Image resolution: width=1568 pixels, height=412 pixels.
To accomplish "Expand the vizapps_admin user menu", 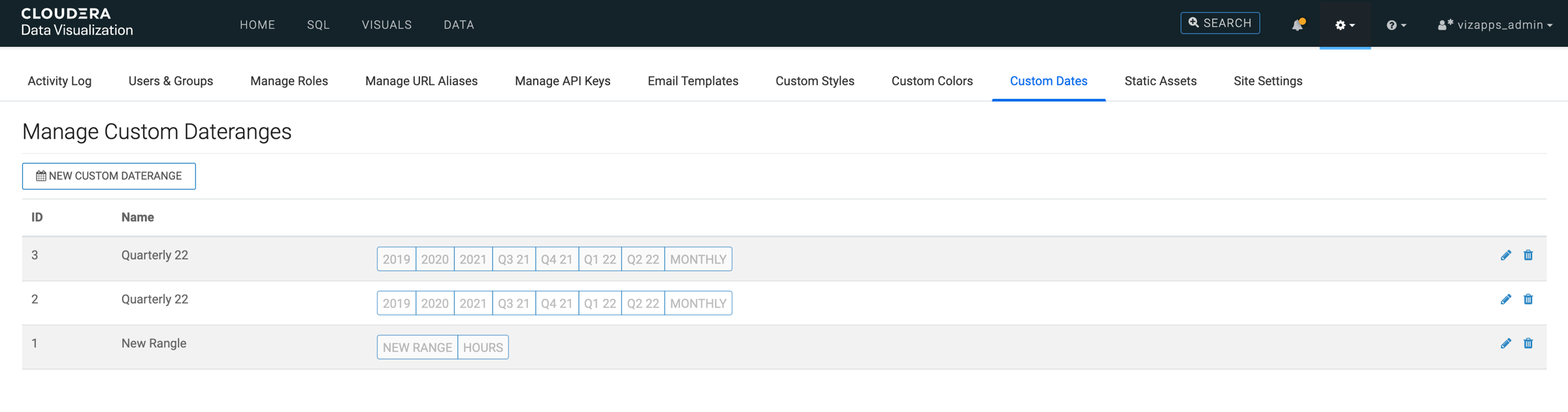I will coord(1495,25).
